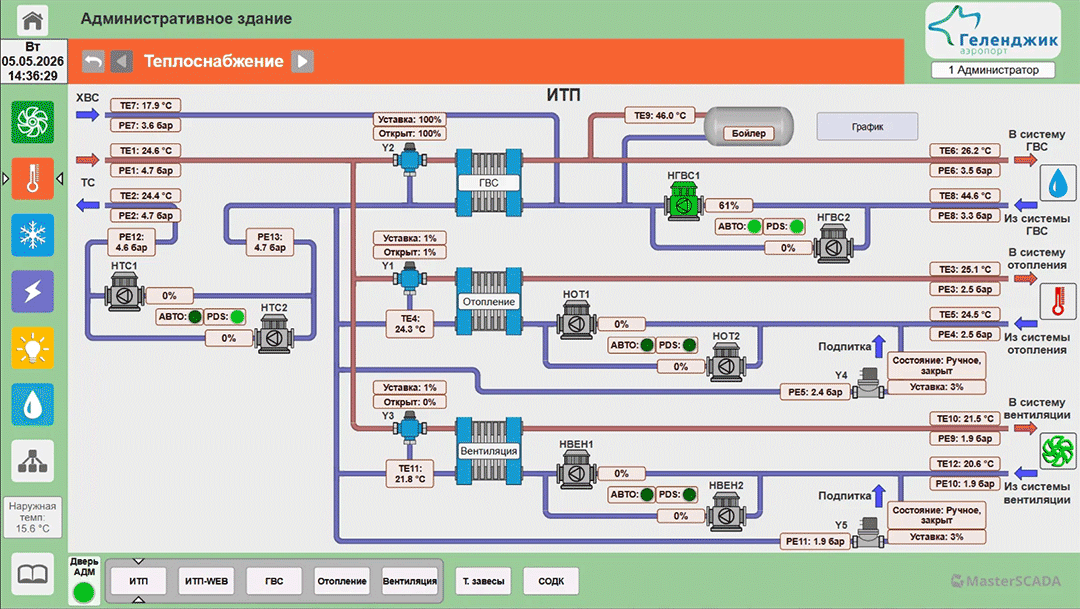Image resolution: width=1080 pixels, height=609 pixels.
Task: Click the СОДК button
Action: pyautogui.click(x=551, y=581)
